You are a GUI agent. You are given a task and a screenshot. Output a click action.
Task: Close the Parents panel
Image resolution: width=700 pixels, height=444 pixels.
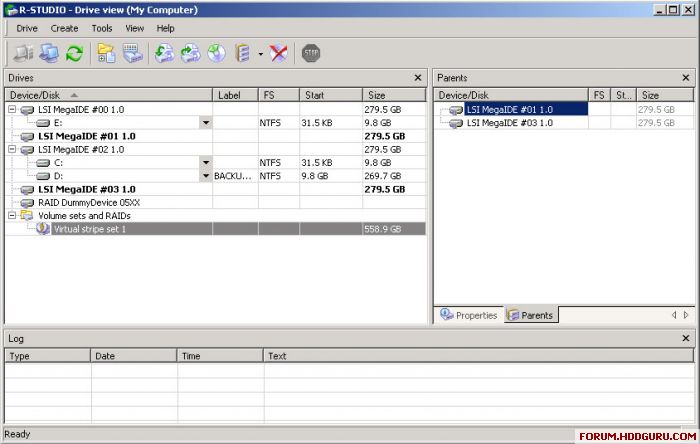(x=686, y=78)
